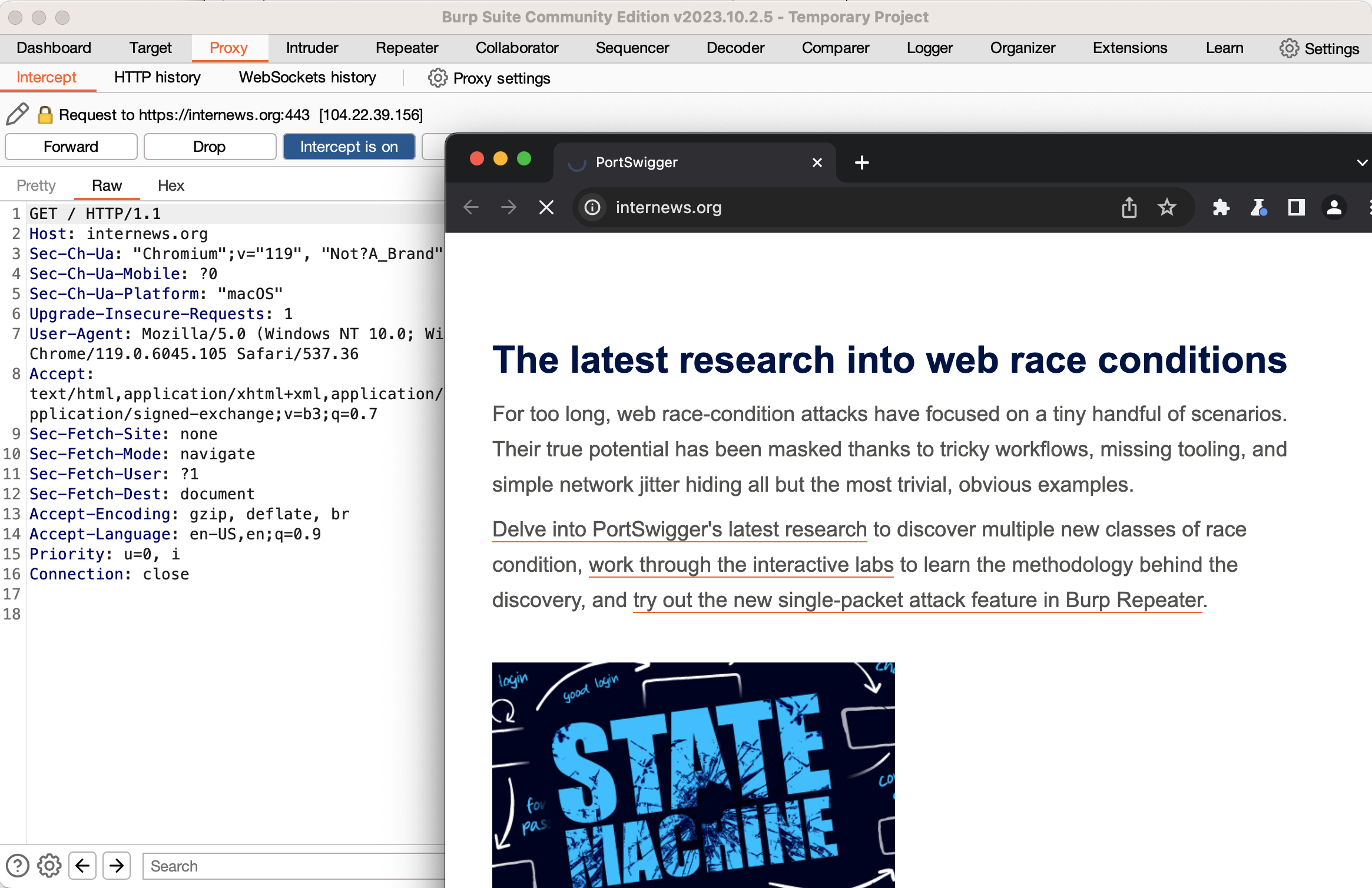The height and width of the screenshot is (888, 1372).
Task: Open the Intruder tool tab
Action: pyautogui.click(x=311, y=46)
